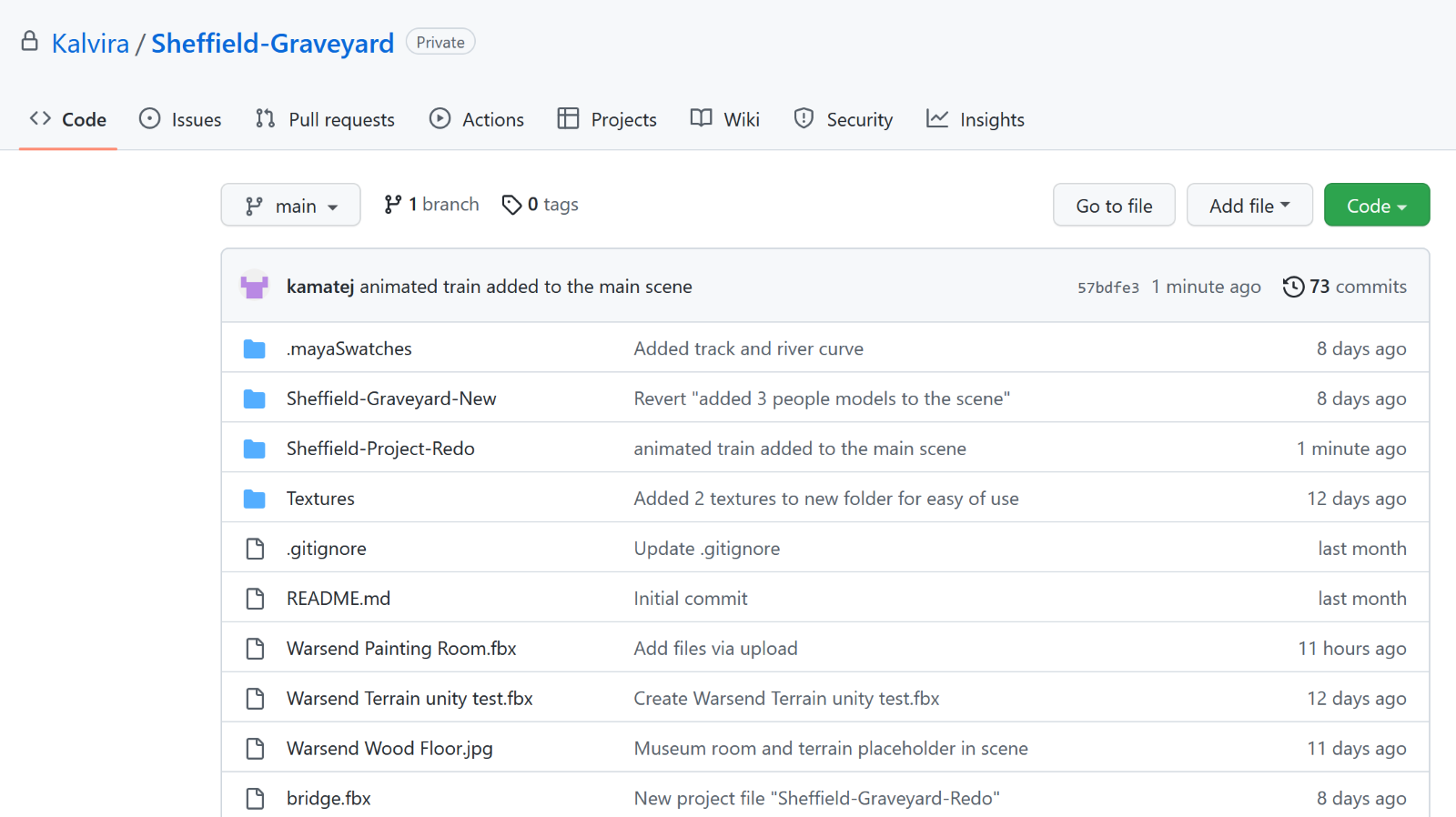The image size is (1456, 817).
Task: Click the kamatej purple avatar icon
Action: point(254,287)
